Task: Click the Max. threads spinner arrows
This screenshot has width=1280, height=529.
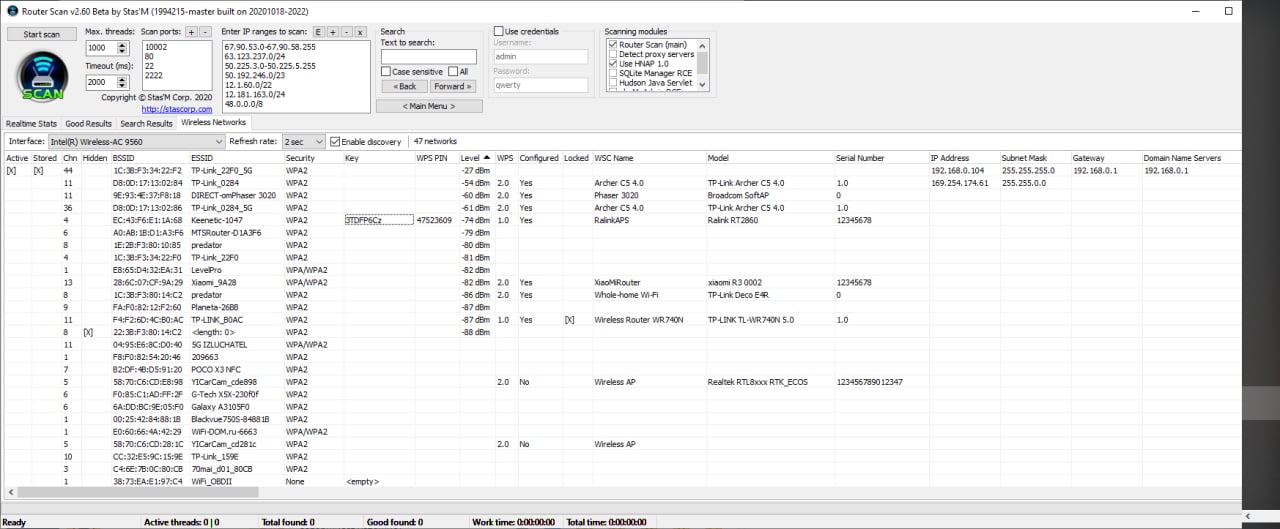Action: tap(124, 48)
